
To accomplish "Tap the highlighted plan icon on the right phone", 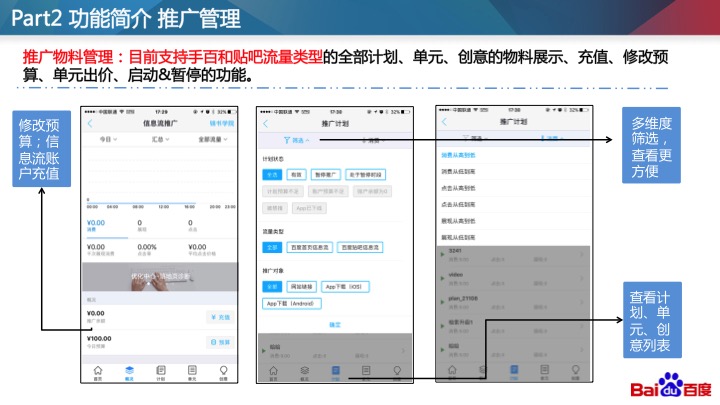I will (x=514, y=371).
